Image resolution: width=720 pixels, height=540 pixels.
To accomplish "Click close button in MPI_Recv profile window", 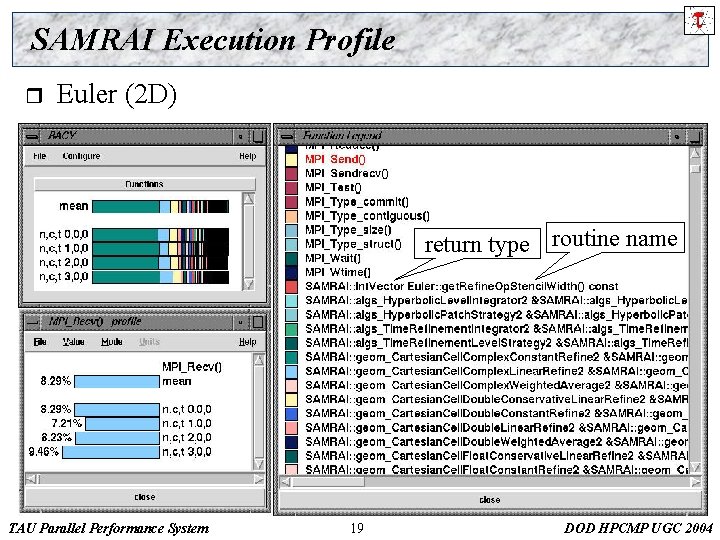I will pyautogui.click(x=145, y=497).
